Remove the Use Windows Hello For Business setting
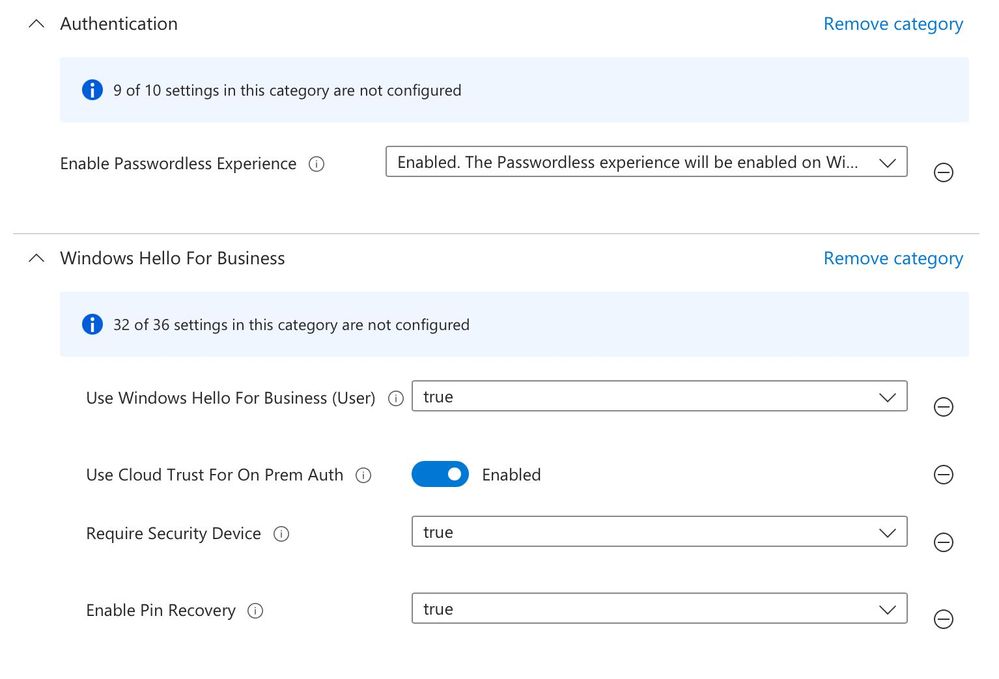This screenshot has height=679, width=999. pos(943,407)
